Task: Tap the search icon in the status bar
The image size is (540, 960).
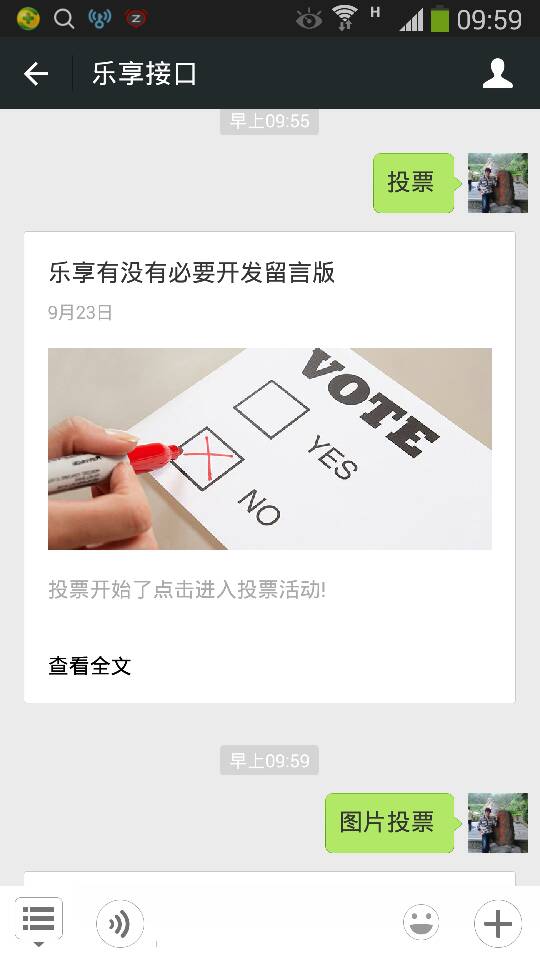Action: pos(64,19)
